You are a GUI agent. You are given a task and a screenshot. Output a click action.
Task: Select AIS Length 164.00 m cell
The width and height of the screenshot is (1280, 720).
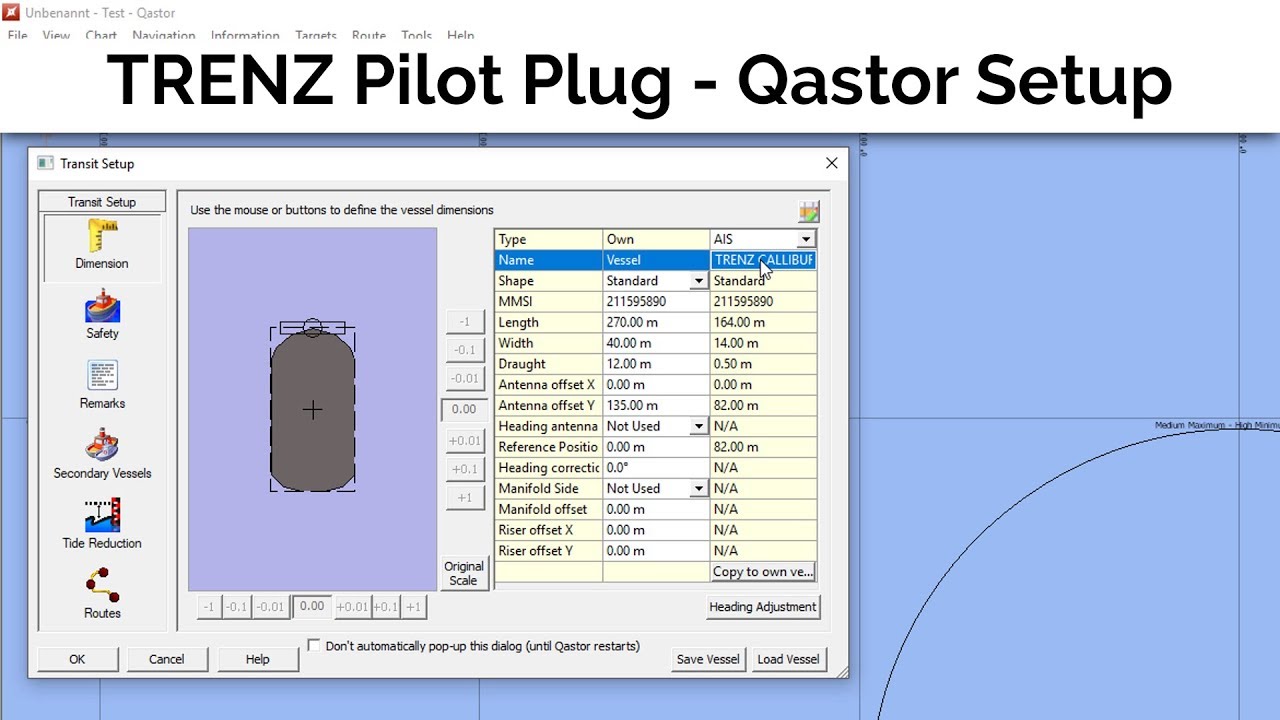point(763,322)
